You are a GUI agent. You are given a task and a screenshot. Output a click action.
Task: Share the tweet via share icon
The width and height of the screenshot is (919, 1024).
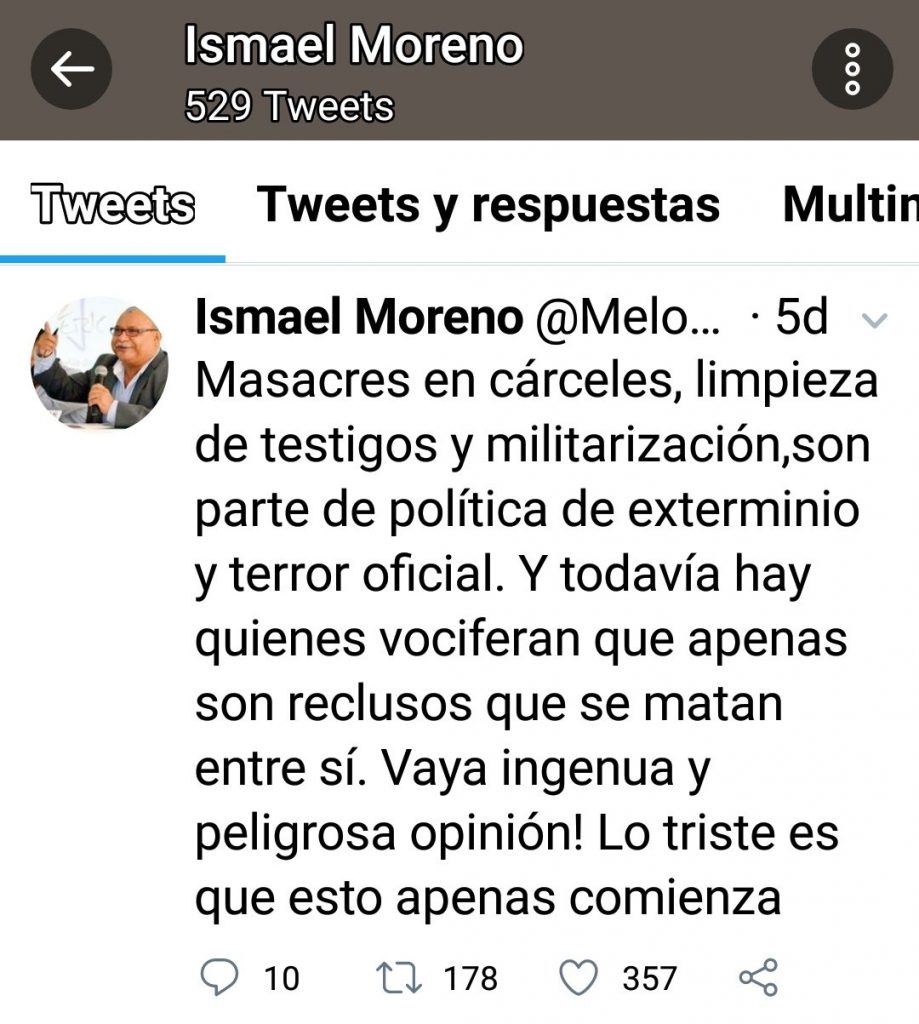[x=758, y=977]
